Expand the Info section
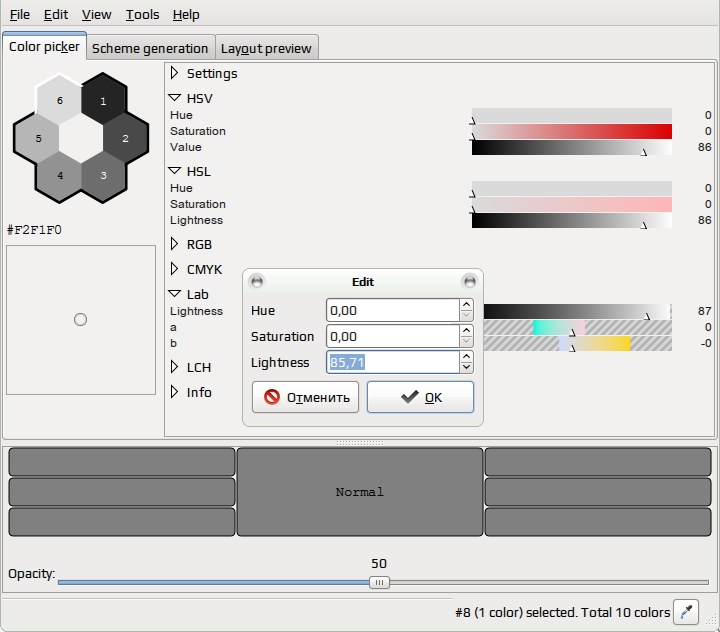The image size is (720, 632). [x=174, y=392]
